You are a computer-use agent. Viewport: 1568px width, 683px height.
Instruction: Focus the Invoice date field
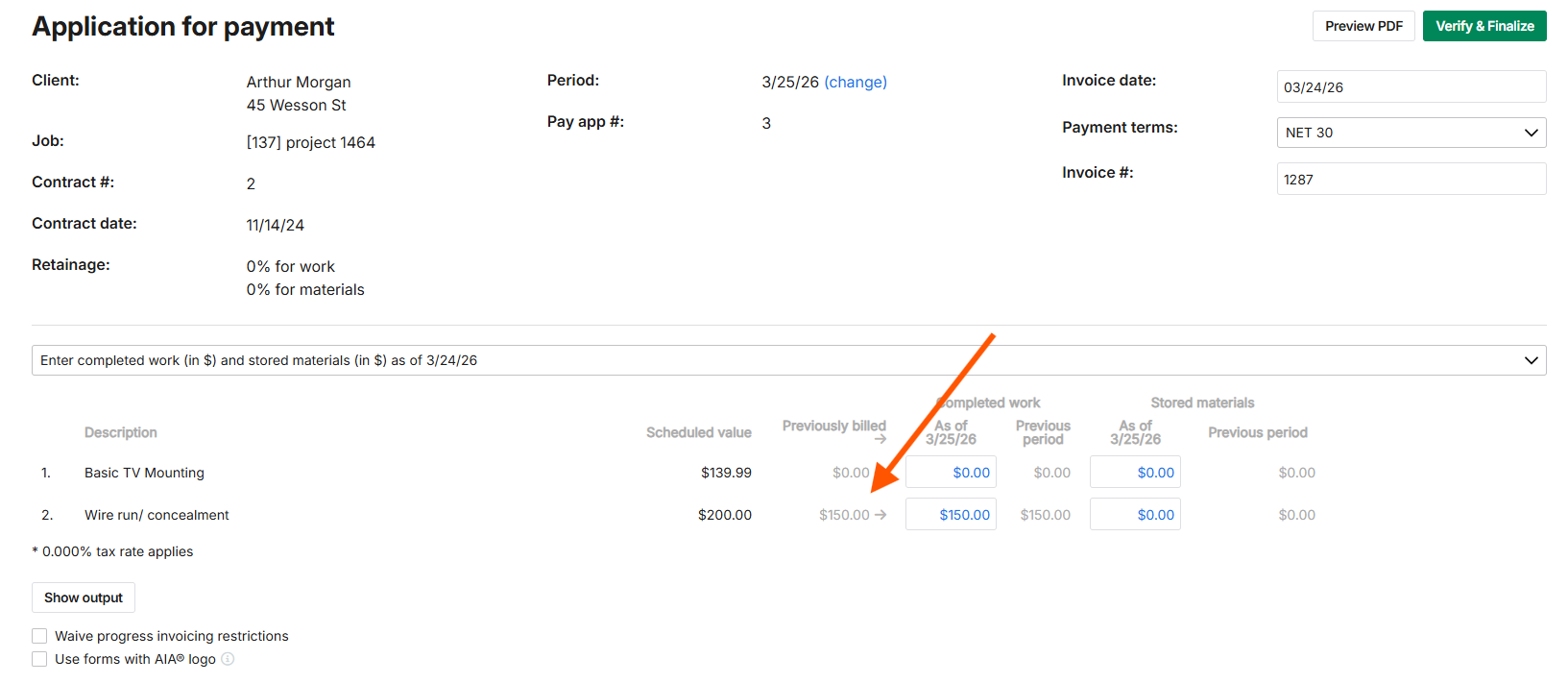(1411, 86)
